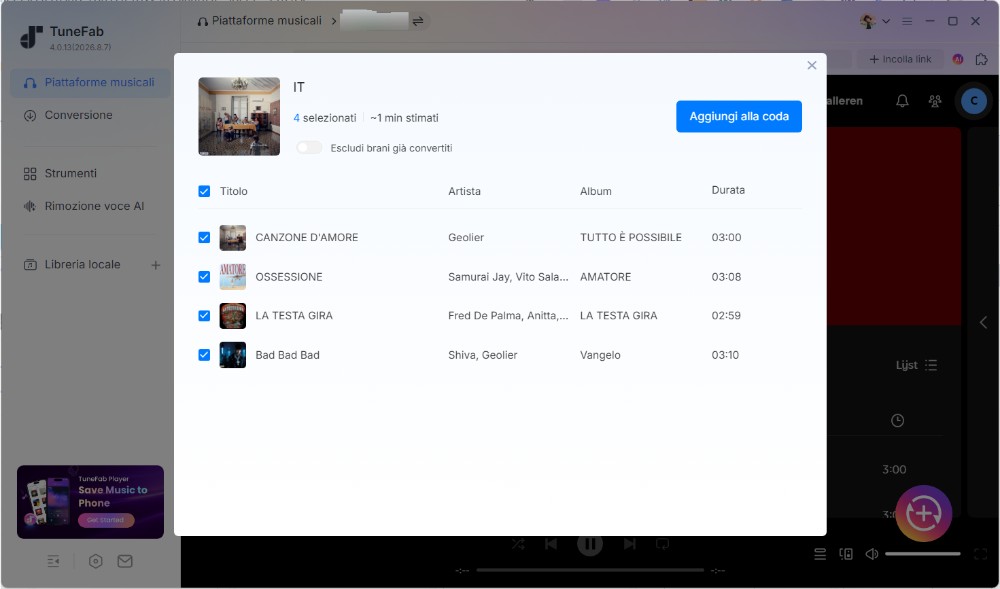The height and width of the screenshot is (589, 1000).
Task: Uncheck Bad Bad Bad checkbox
Action: (204, 355)
